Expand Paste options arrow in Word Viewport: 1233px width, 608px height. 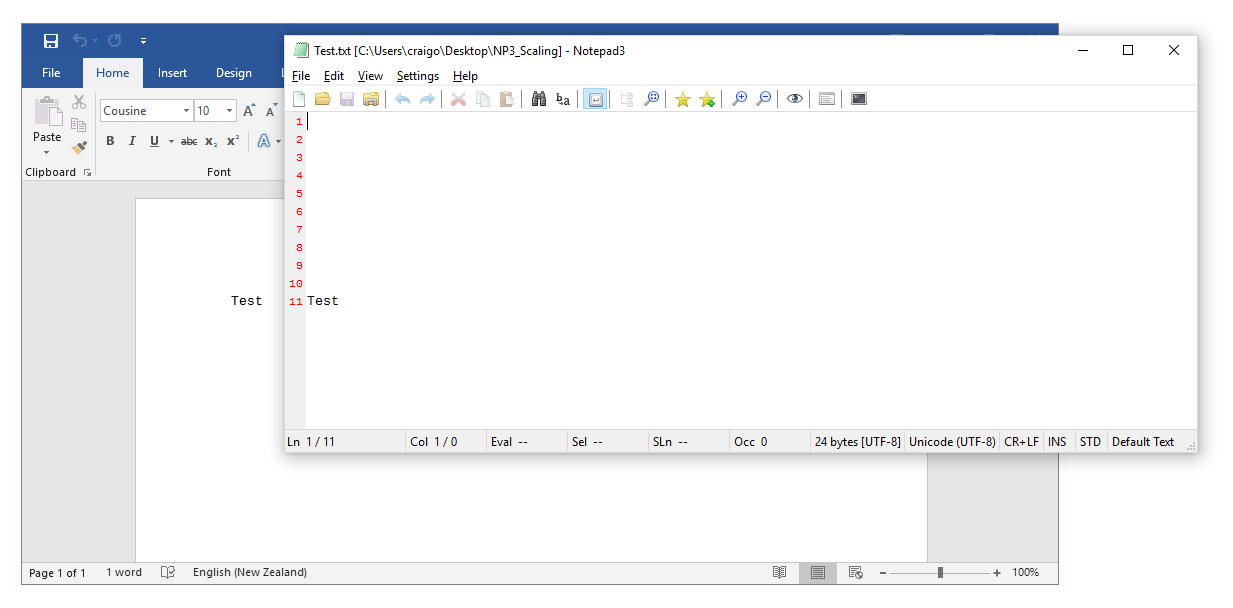pos(47,152)
